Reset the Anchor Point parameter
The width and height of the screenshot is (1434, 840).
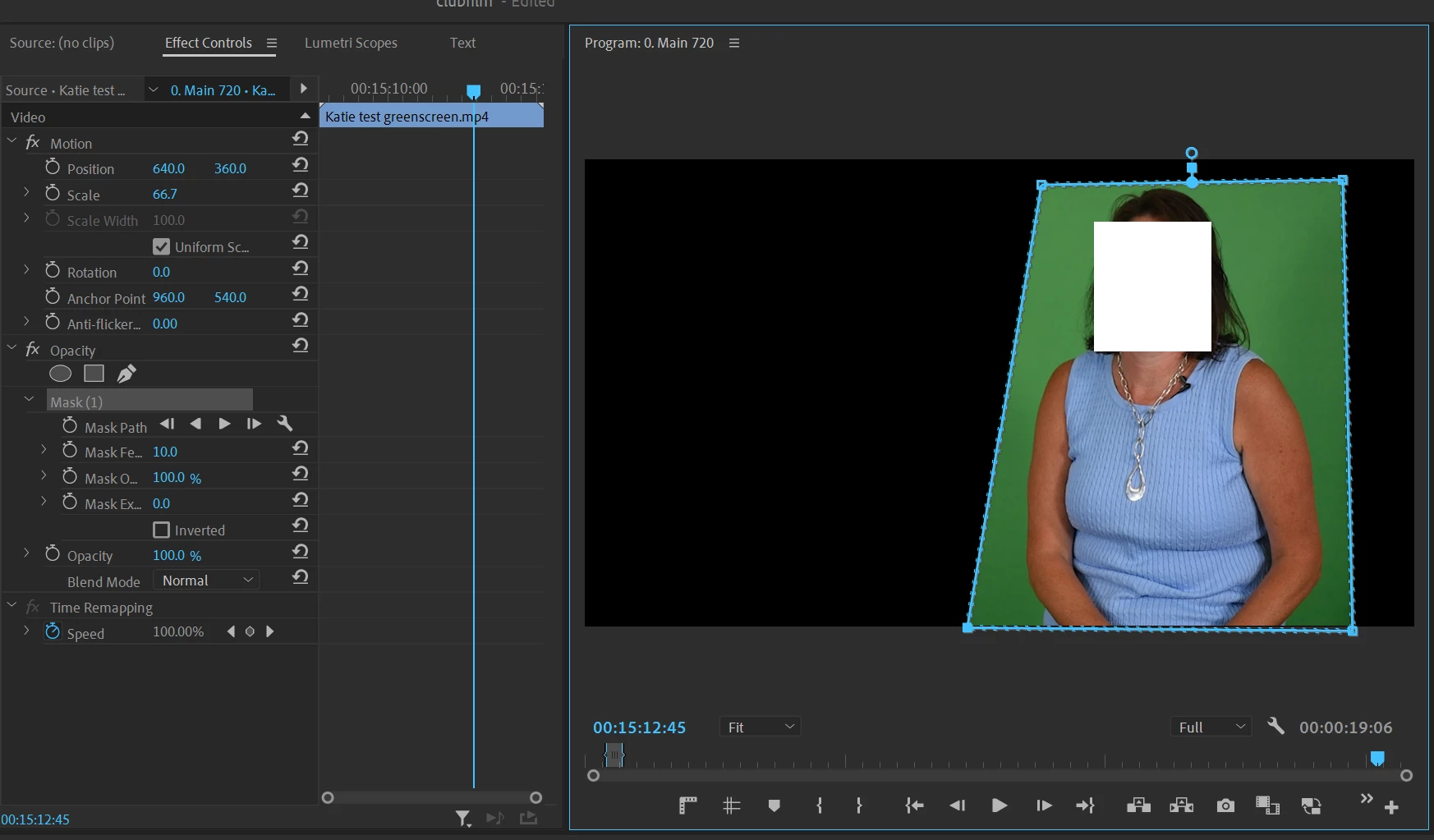(301, 294)
